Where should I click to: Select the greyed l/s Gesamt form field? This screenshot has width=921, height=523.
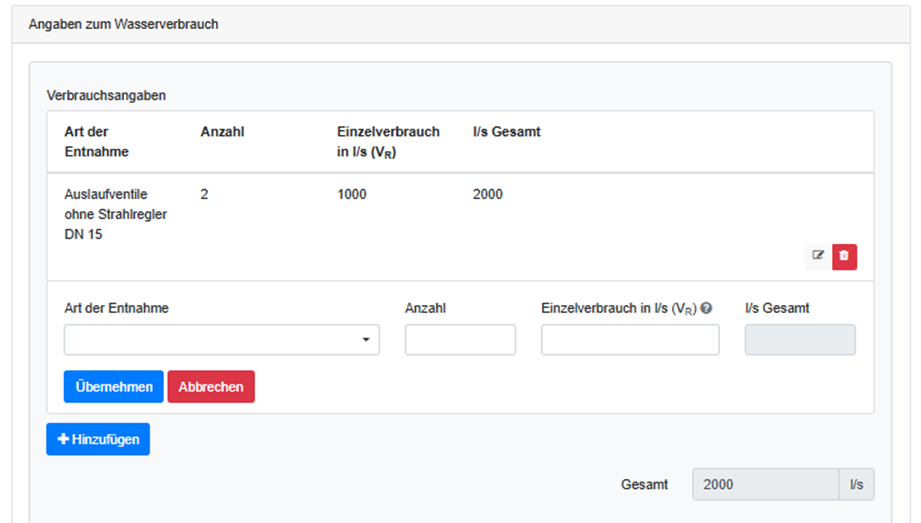pyautogui.click(x=800, y=340)
